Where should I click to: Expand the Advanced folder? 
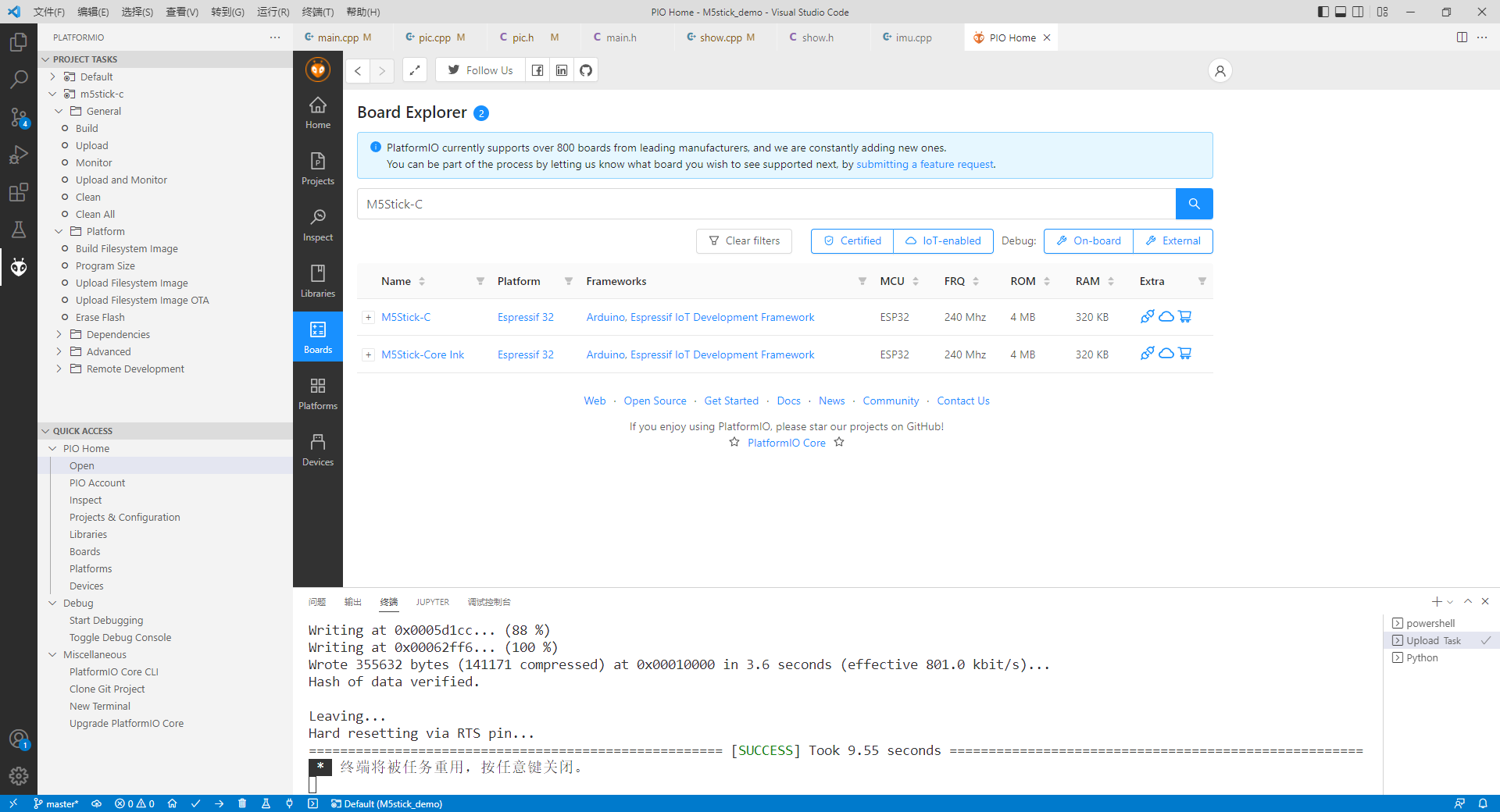(x=59, y=351)
